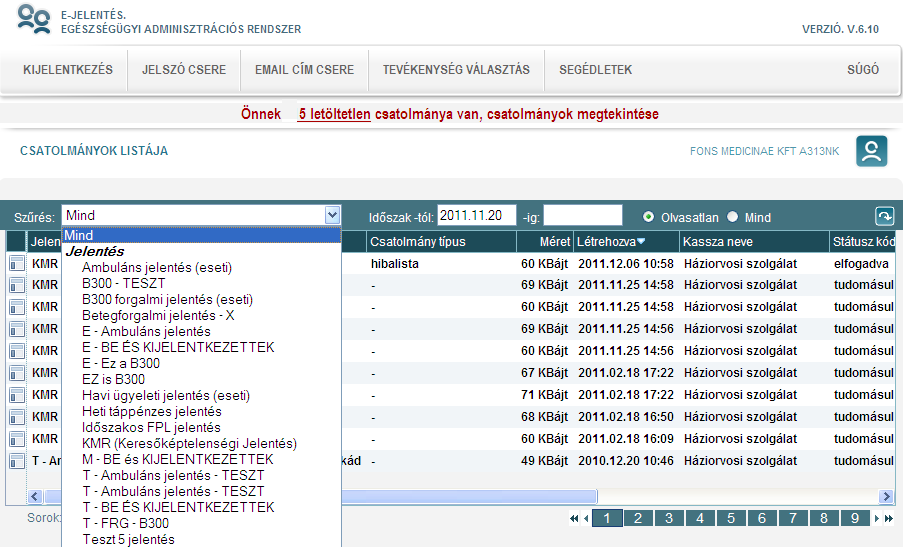This screenshot has height=547, width=903.
Task: Open row icon for 60 KBájt 14:56 entry
Action: [x=17, y=351]
